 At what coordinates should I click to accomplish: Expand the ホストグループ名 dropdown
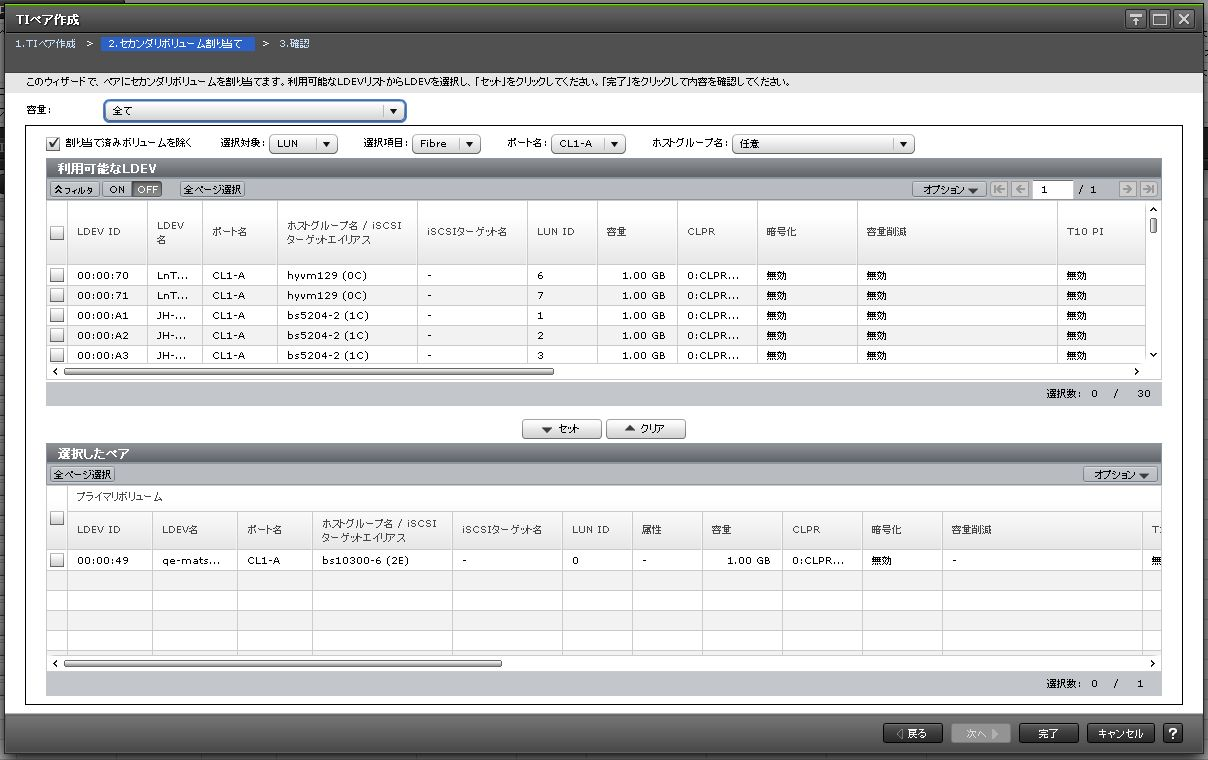[x=823, y=144]
